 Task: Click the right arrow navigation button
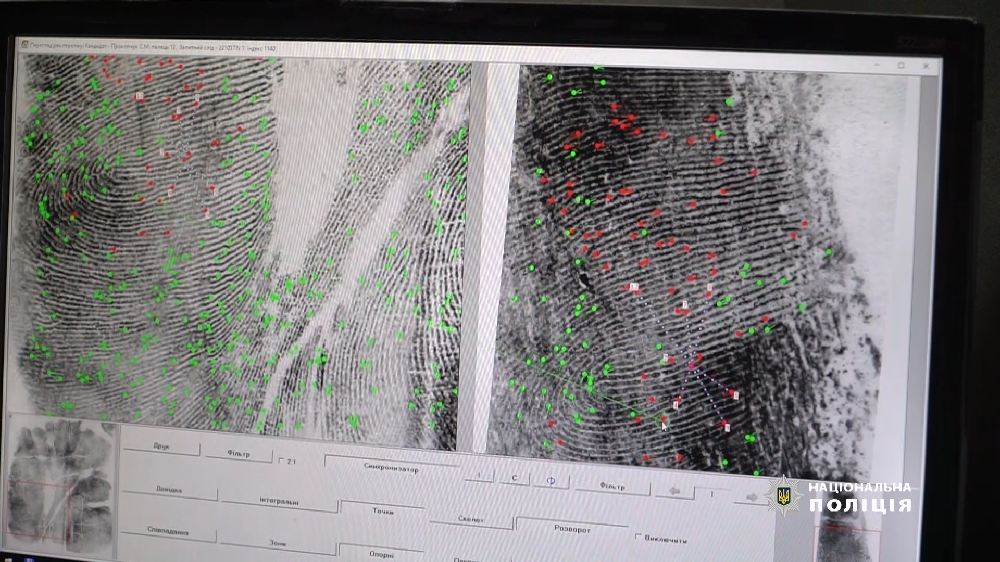751,497
